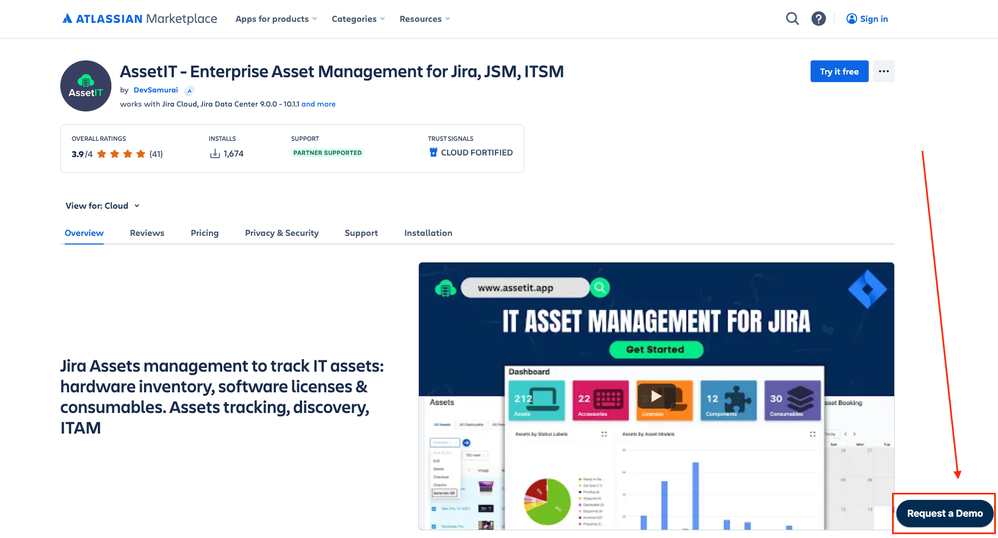998x538 pixels.
Task: Select the Overview tab
Action: [84, 233]
